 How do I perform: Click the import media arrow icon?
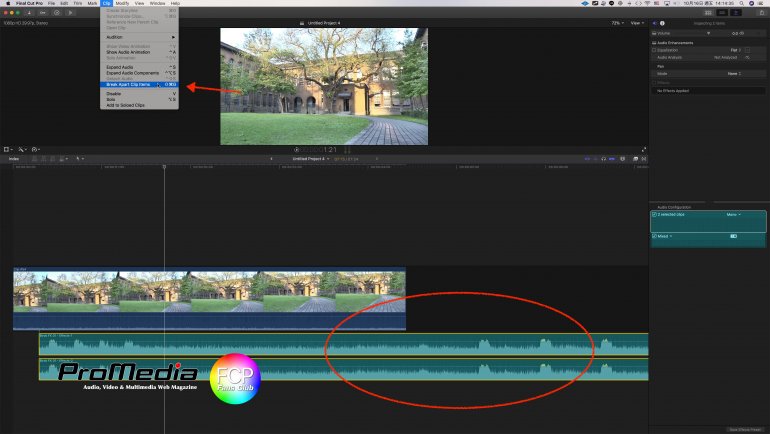(x=29, y=13)
